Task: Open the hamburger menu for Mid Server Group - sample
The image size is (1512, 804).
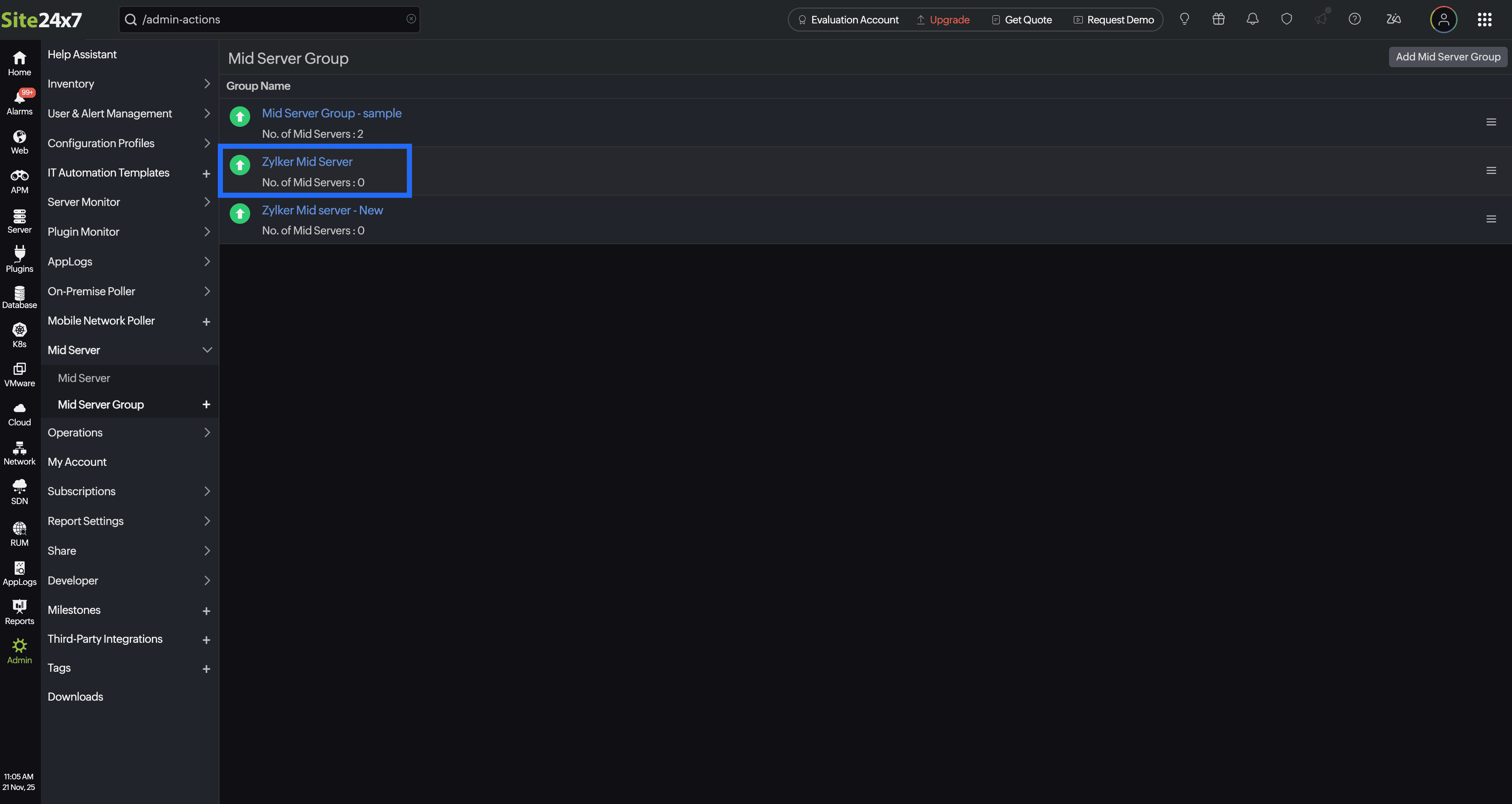Action: tap(1492, 122)
